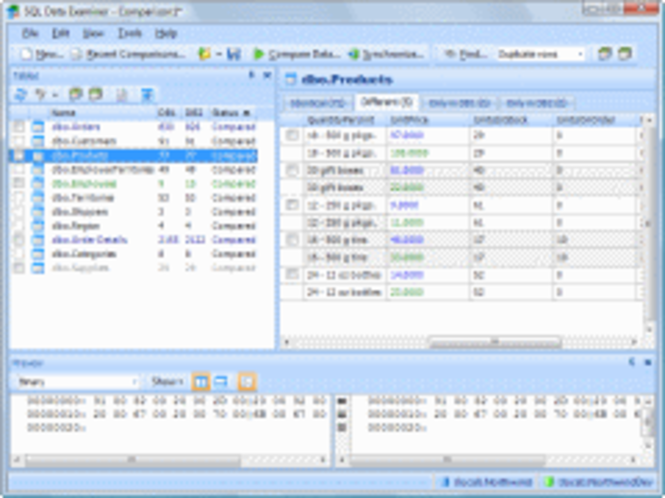665x498 pixels.
Task: Select the dbo.Region table row
Action: [134, 226]
